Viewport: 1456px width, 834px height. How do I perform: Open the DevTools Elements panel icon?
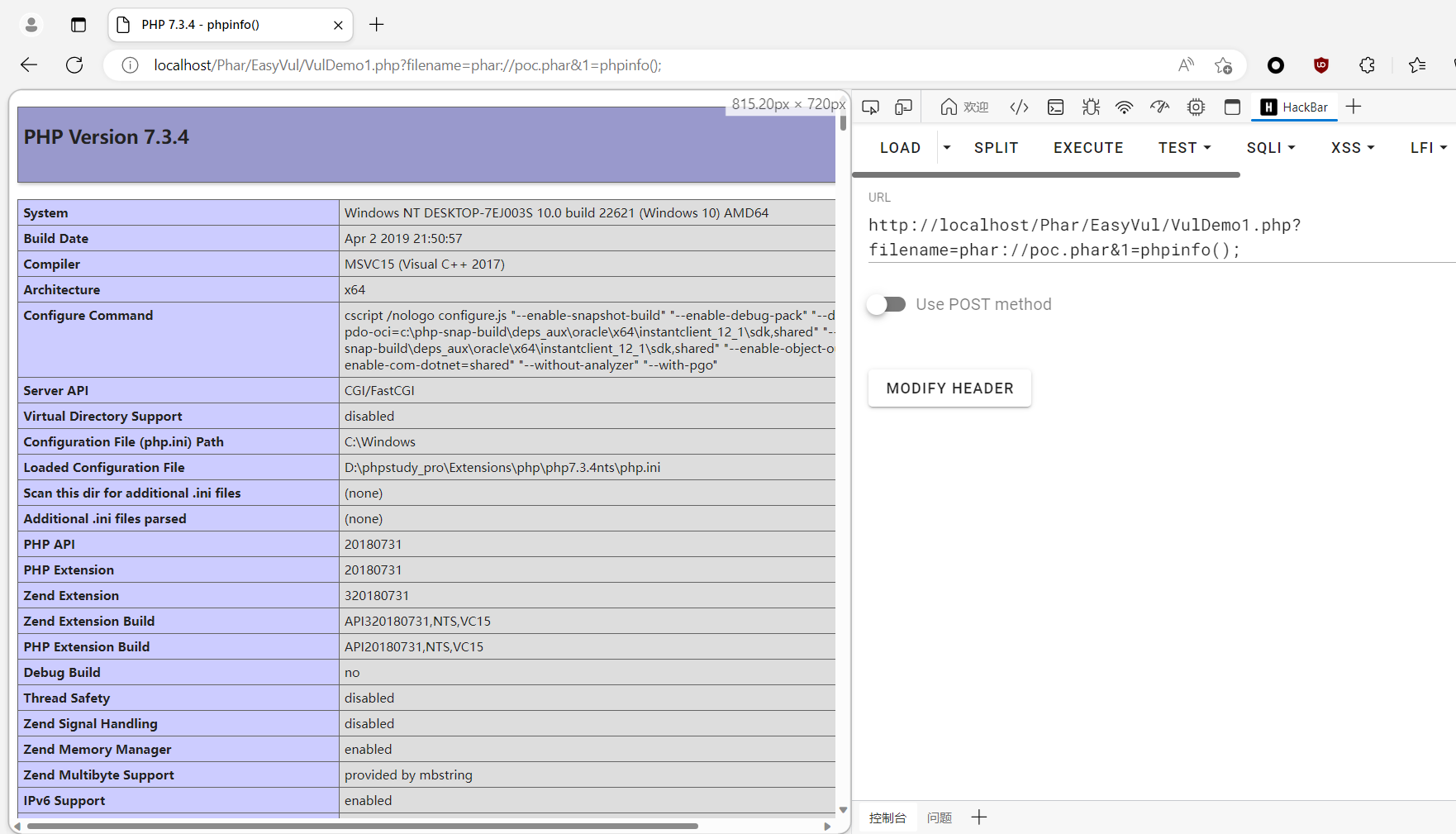[1019, 107]
